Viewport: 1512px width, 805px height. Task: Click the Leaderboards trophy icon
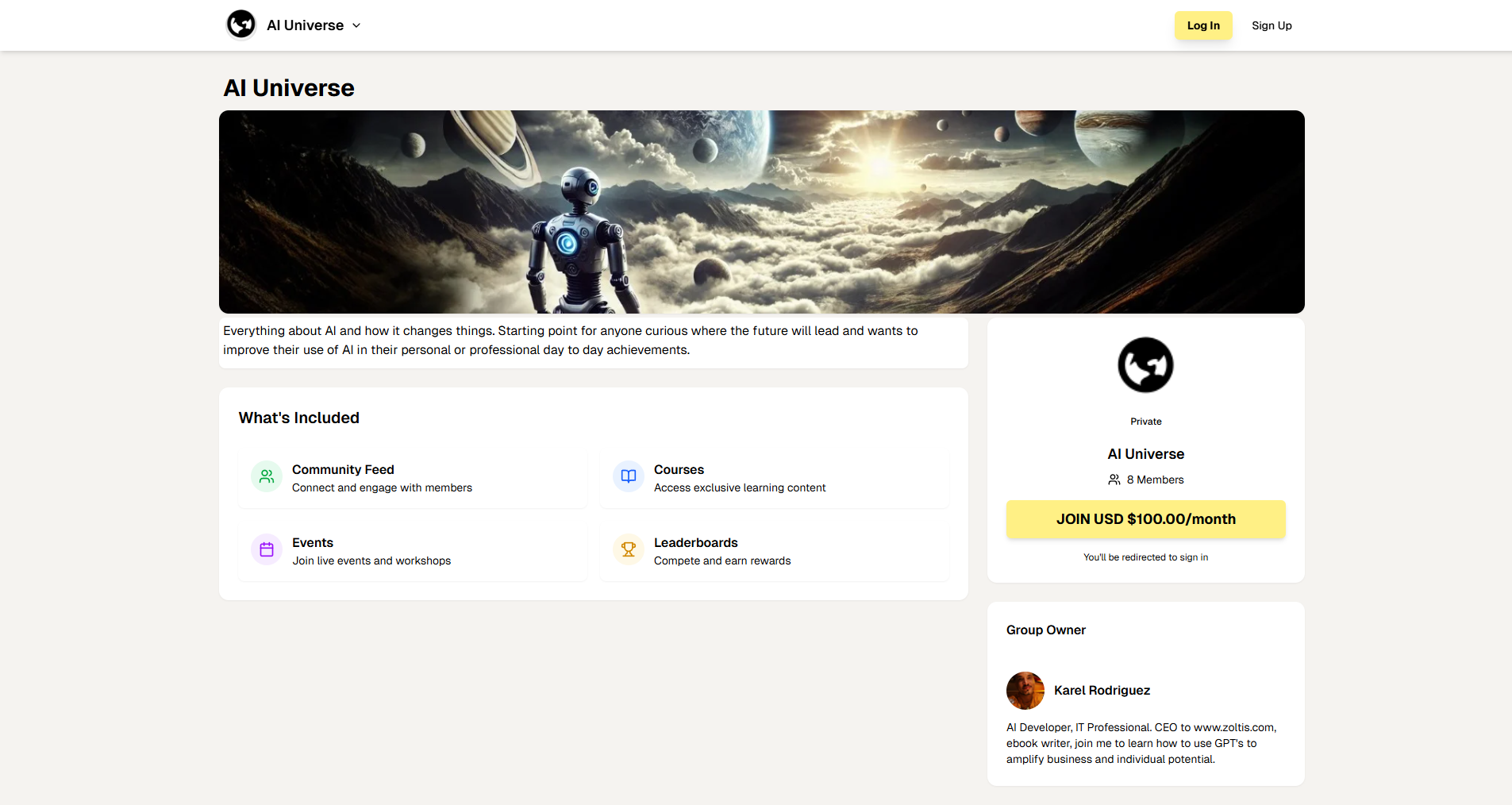click(629, 549)
